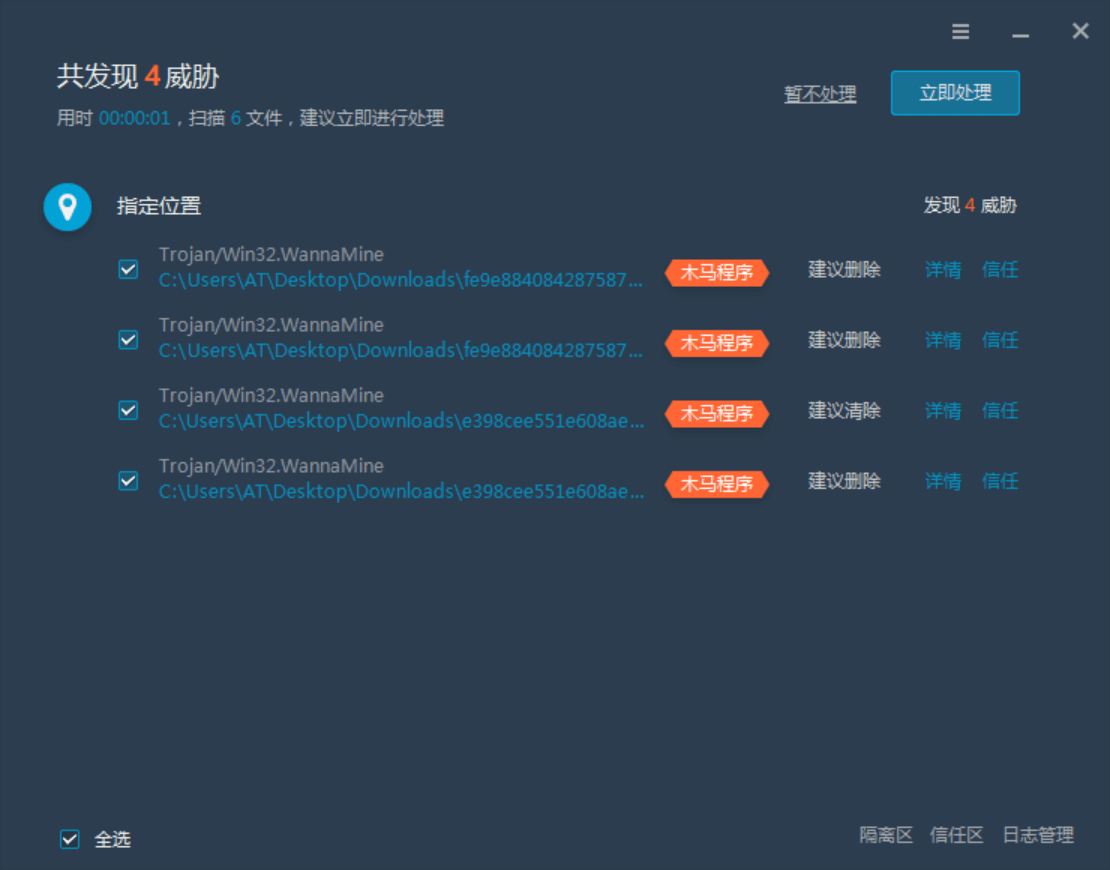Uncheck the fourth WannaMine threat entry

click(127, 481)
